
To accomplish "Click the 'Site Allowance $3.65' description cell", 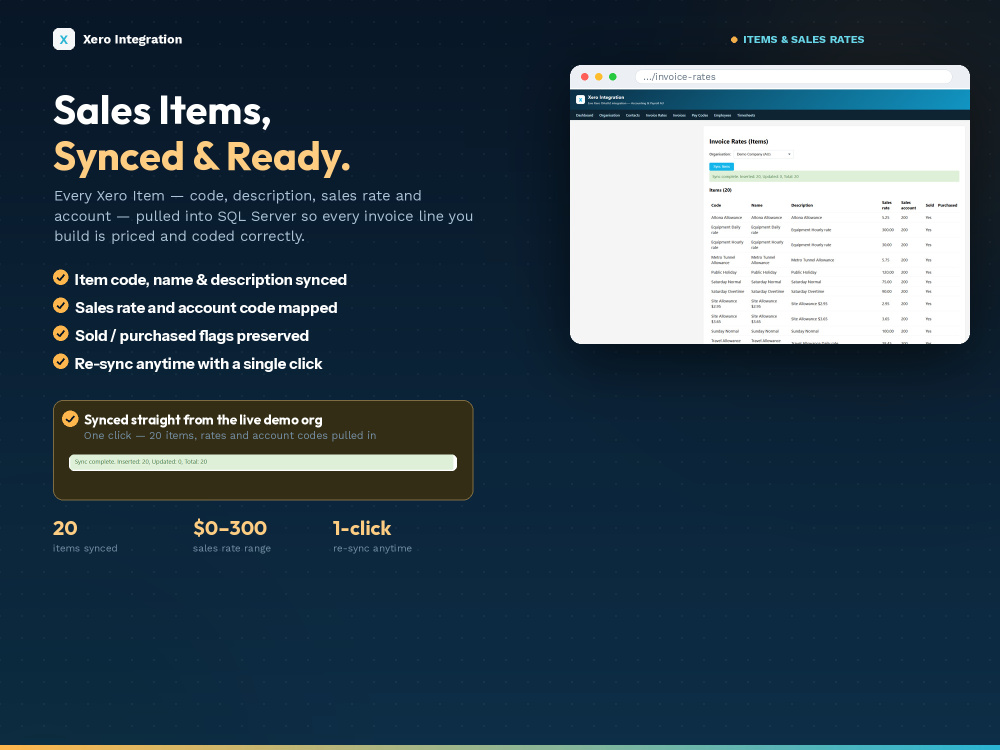I will pyautogui.click(x=809, y=319).
